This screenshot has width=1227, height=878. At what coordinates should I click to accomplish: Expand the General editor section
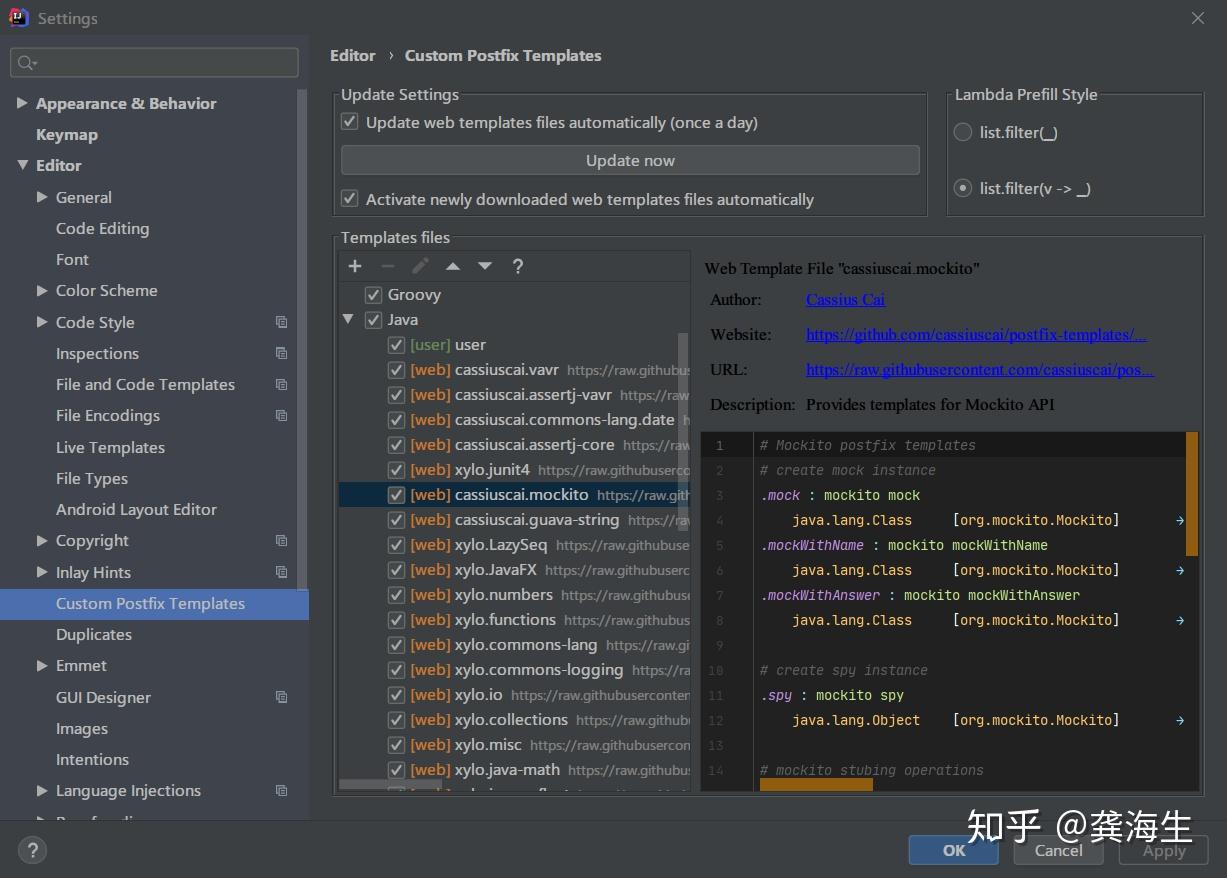[41, 197]
